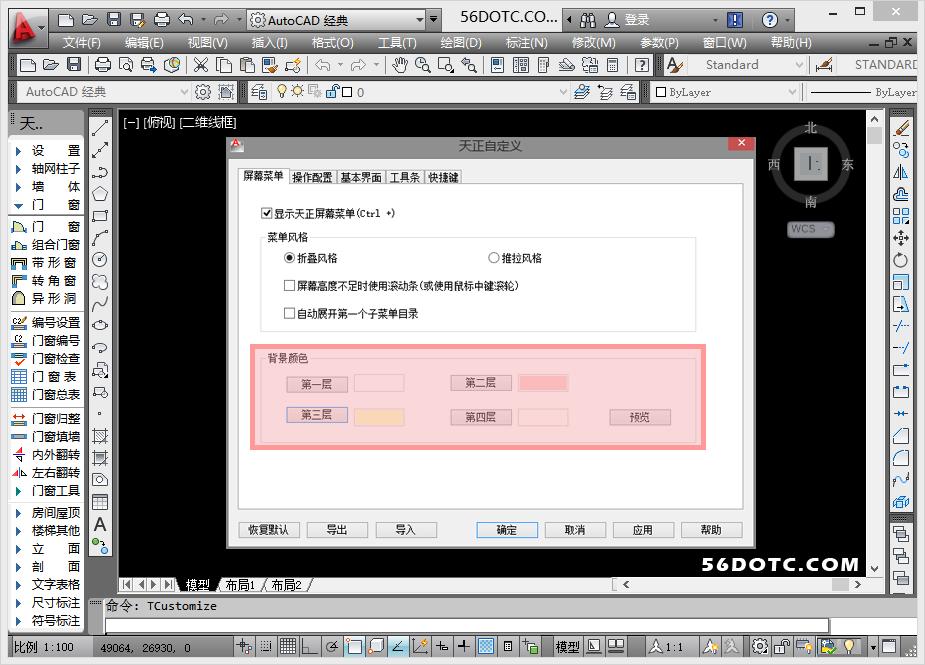Open the 组合门窗 tool in sidebar
Image resolution: width=925 pixels, height=665 pixels.
[x=45, y=245]
